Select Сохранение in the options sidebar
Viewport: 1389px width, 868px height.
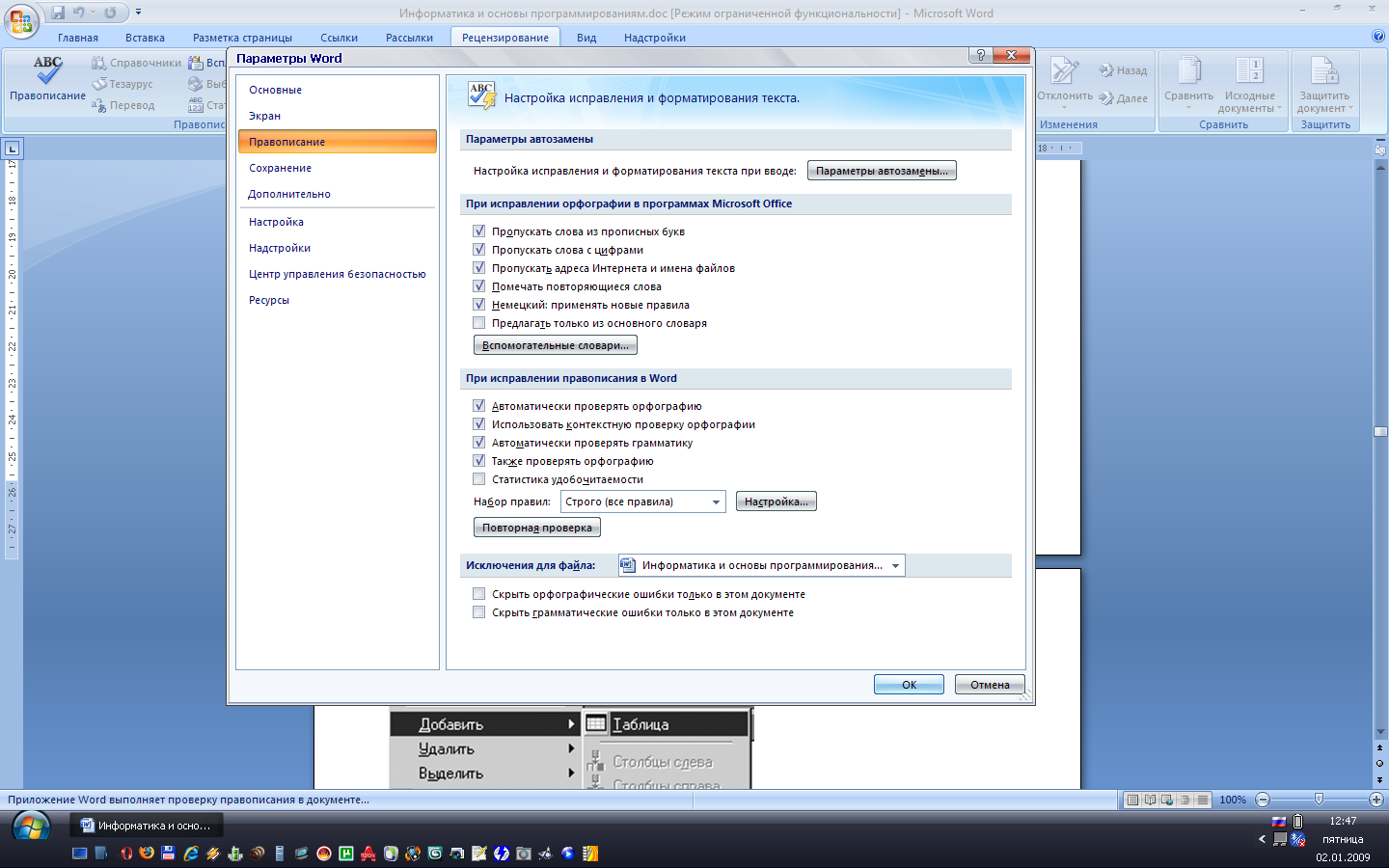[x=338, y=168]
